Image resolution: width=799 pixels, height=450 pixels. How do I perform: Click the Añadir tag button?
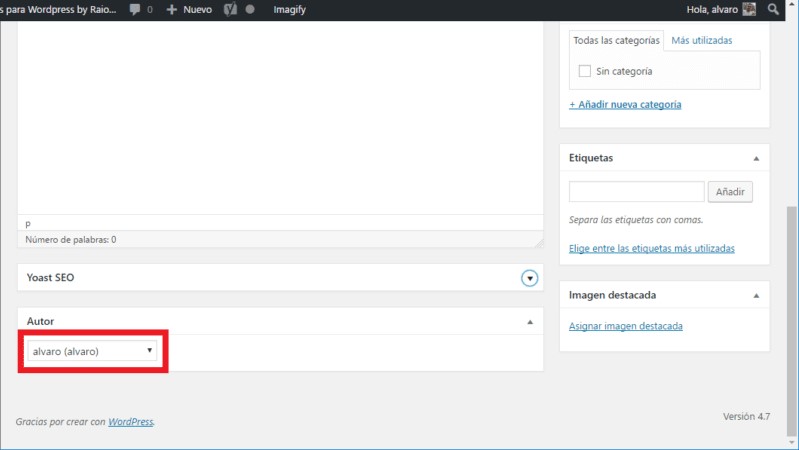tap(729, 192)
